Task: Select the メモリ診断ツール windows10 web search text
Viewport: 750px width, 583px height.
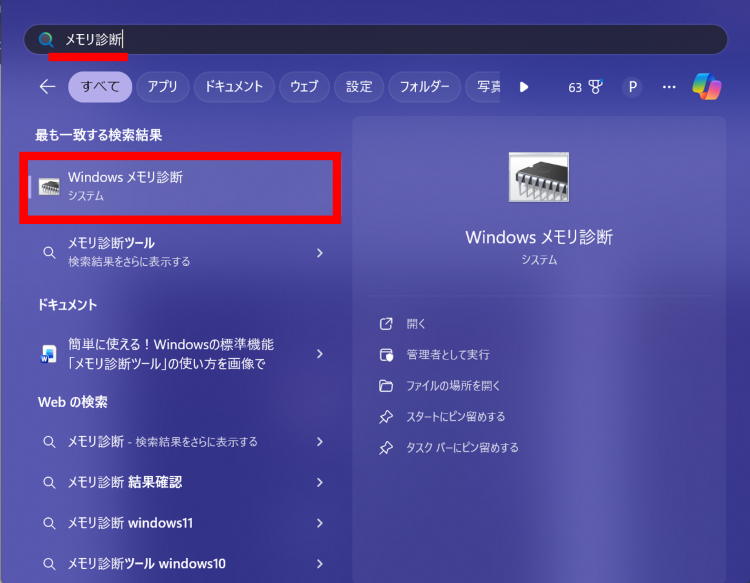Action: [x=146, y=563]
